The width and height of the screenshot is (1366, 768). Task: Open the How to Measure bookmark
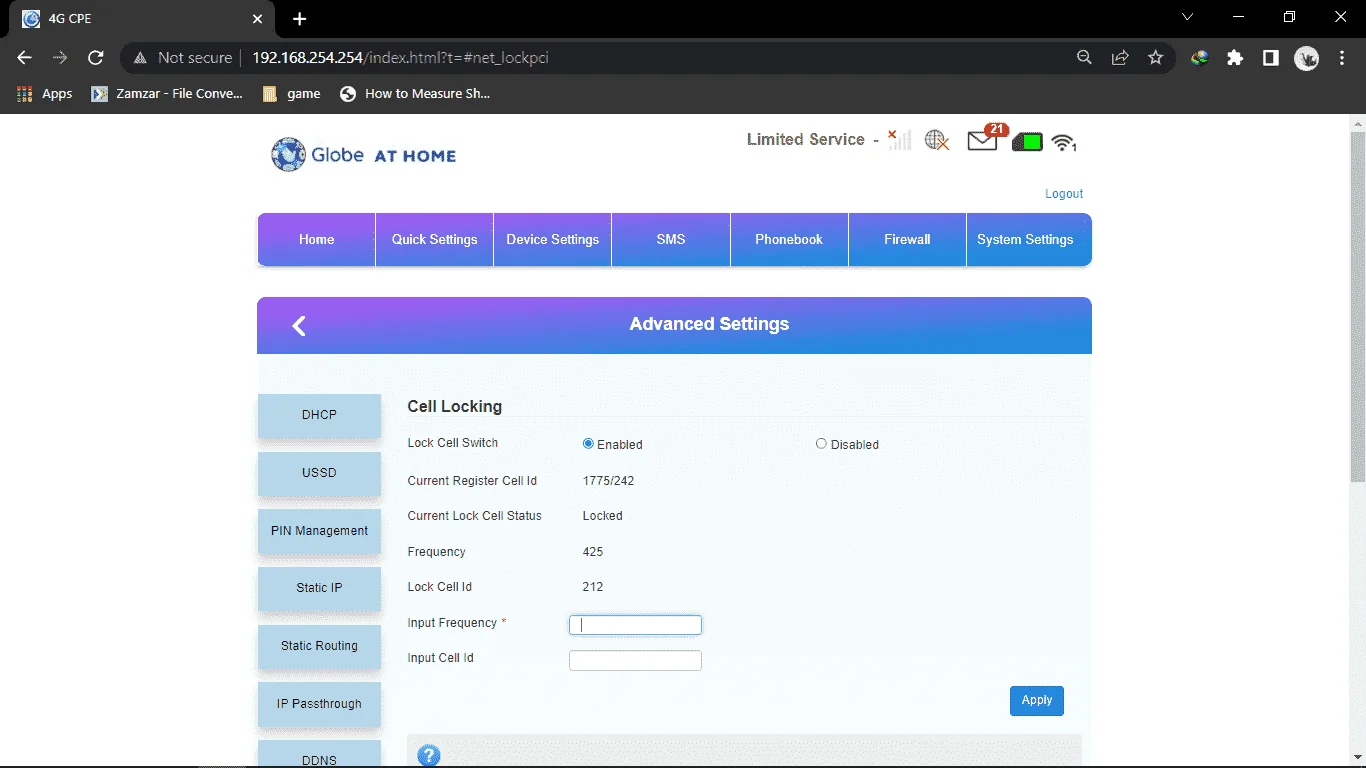[415, 94]
